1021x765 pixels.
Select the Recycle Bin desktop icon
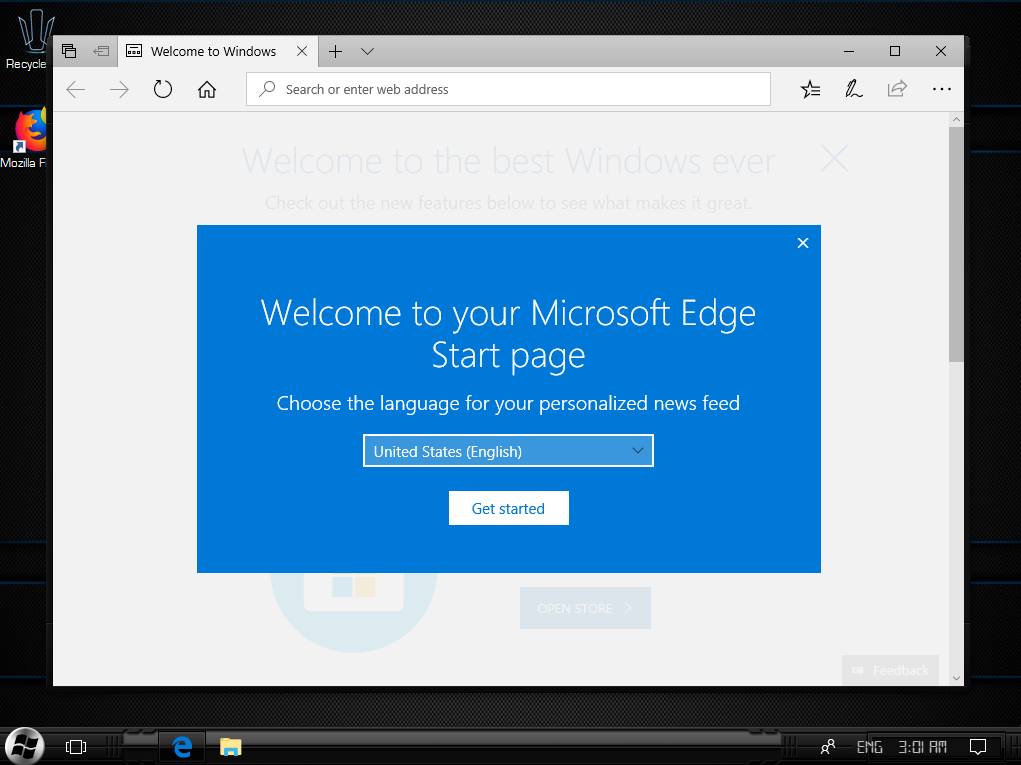pyautogui.click(x=26, y=39)
